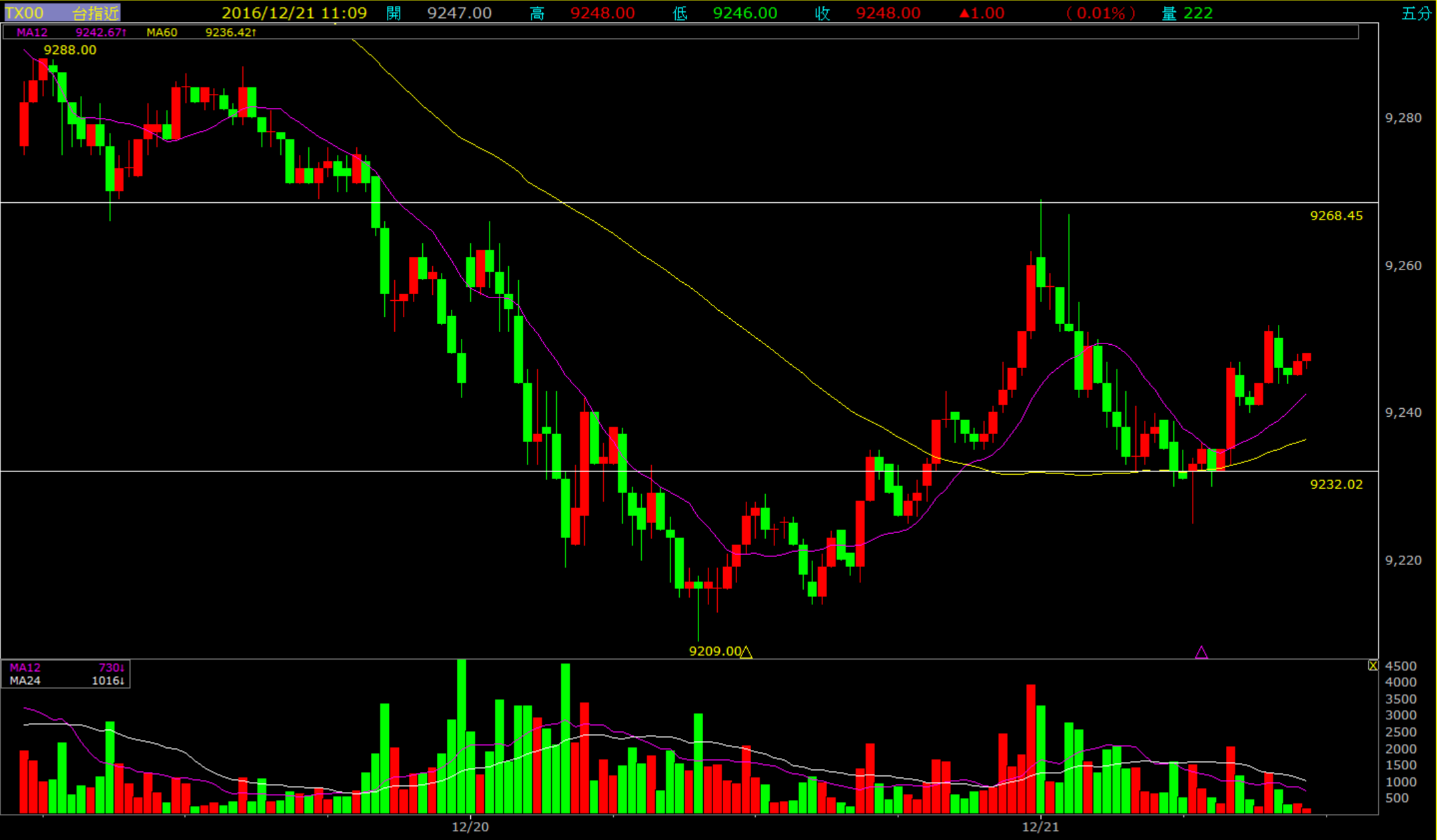The width and height of the screenshot is (1437, 840).
Task: Click the volume MA24 legend entry
Action: tap(25, 680)
